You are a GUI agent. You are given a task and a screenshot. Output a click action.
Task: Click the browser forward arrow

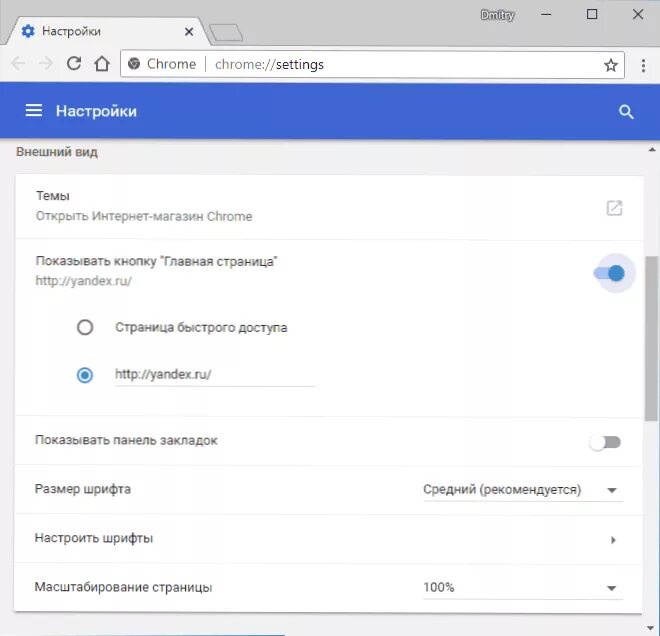tap(45, 64)
